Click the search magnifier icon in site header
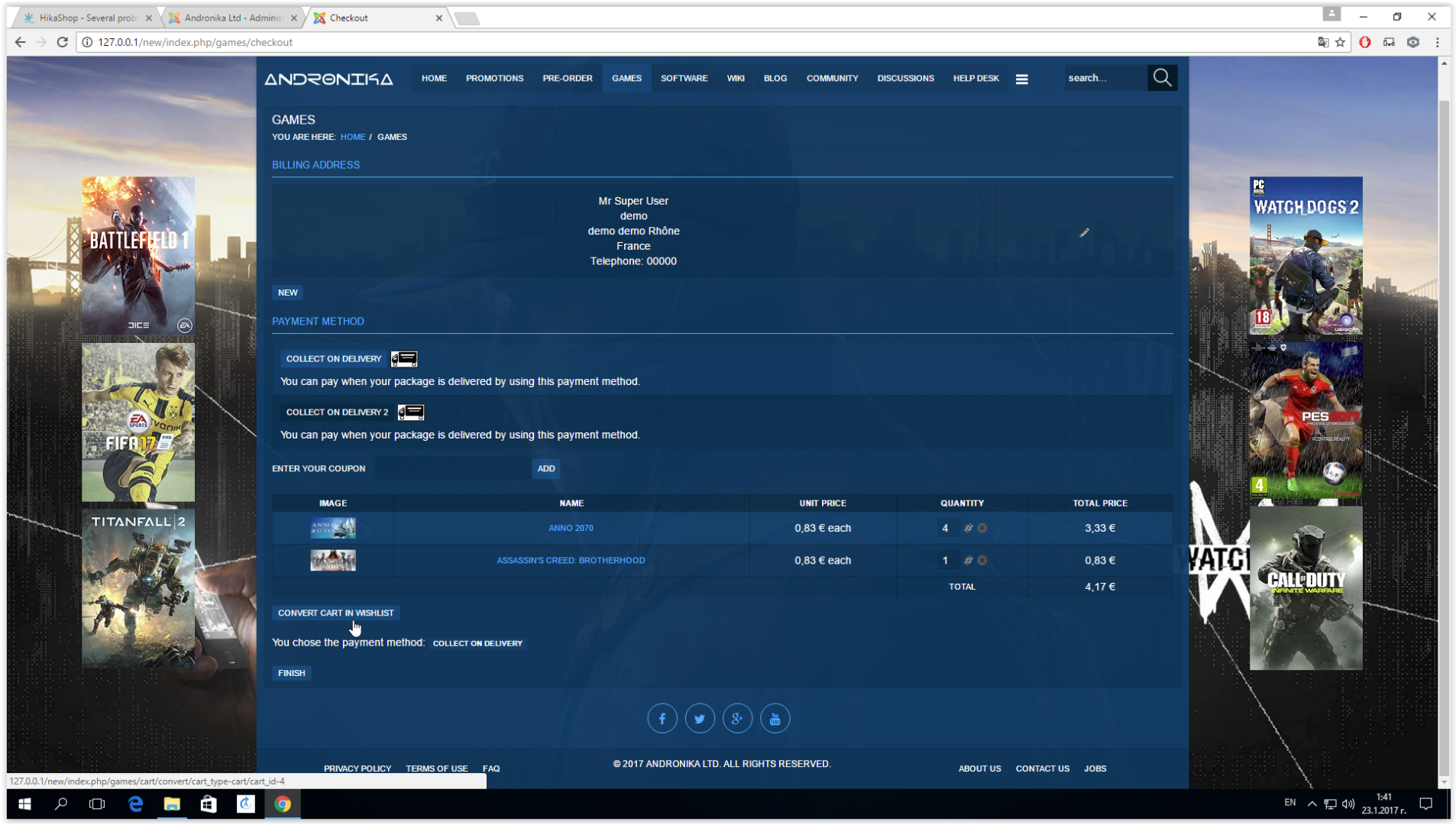The image size is (1456, 825). (1162, 78)
